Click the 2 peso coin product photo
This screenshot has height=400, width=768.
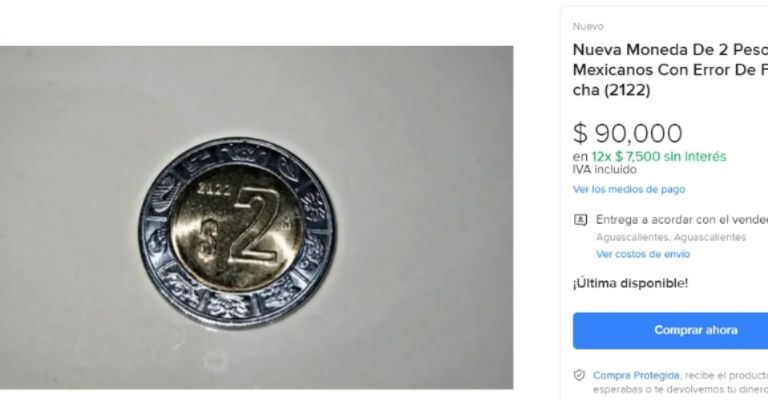coord(256,217)
